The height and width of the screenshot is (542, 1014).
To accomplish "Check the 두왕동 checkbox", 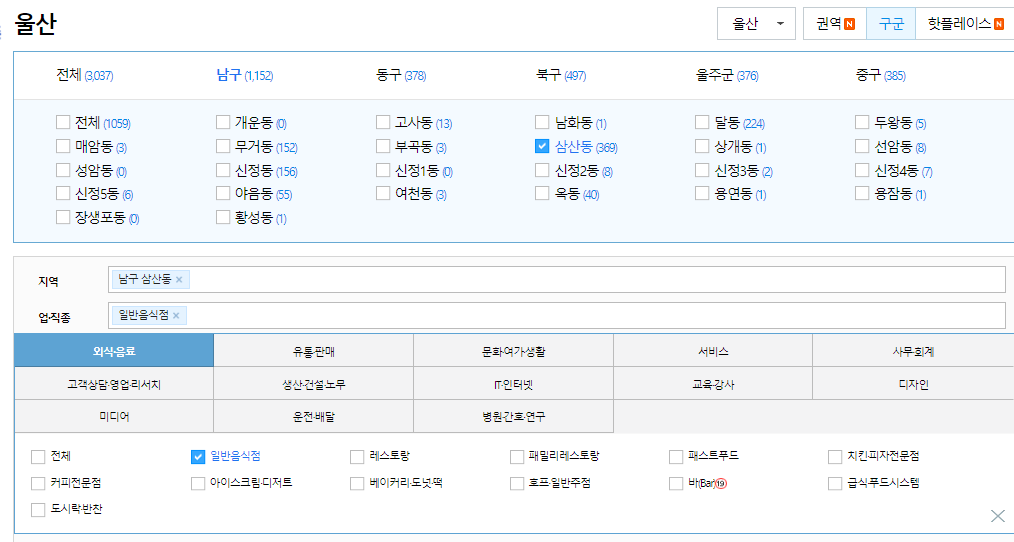I will [861, 122].
